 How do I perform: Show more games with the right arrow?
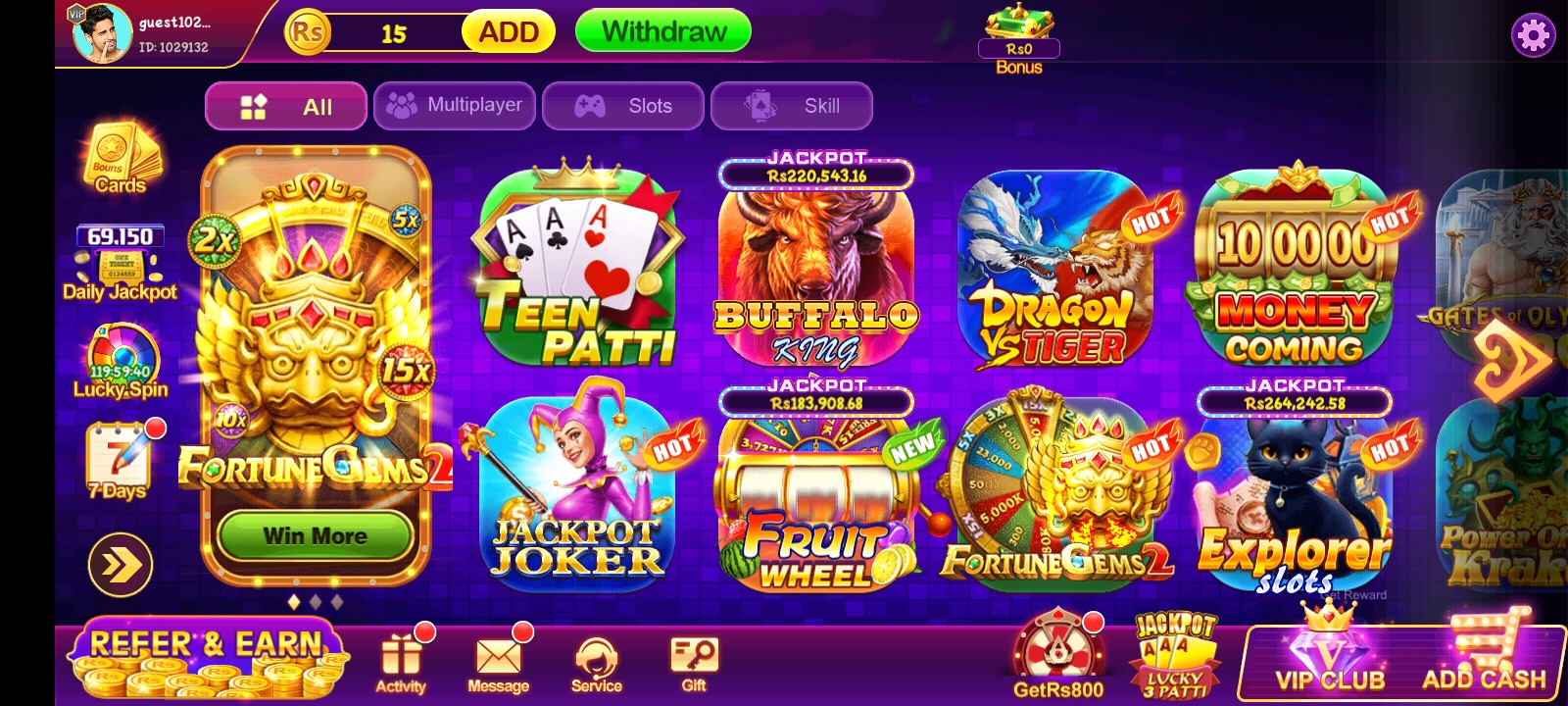(x=1512, y=360)
